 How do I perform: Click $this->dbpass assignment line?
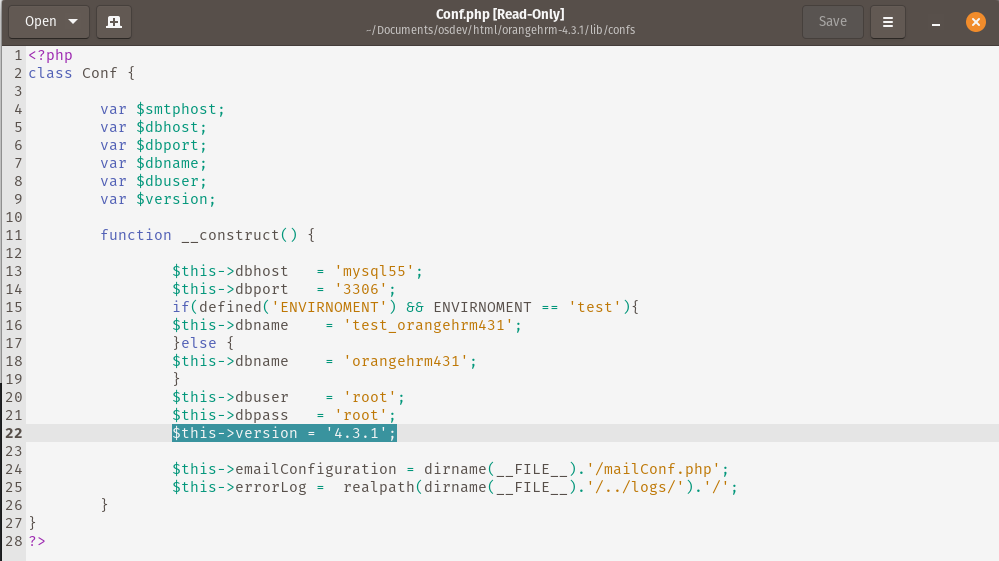(x=284, y=415)
